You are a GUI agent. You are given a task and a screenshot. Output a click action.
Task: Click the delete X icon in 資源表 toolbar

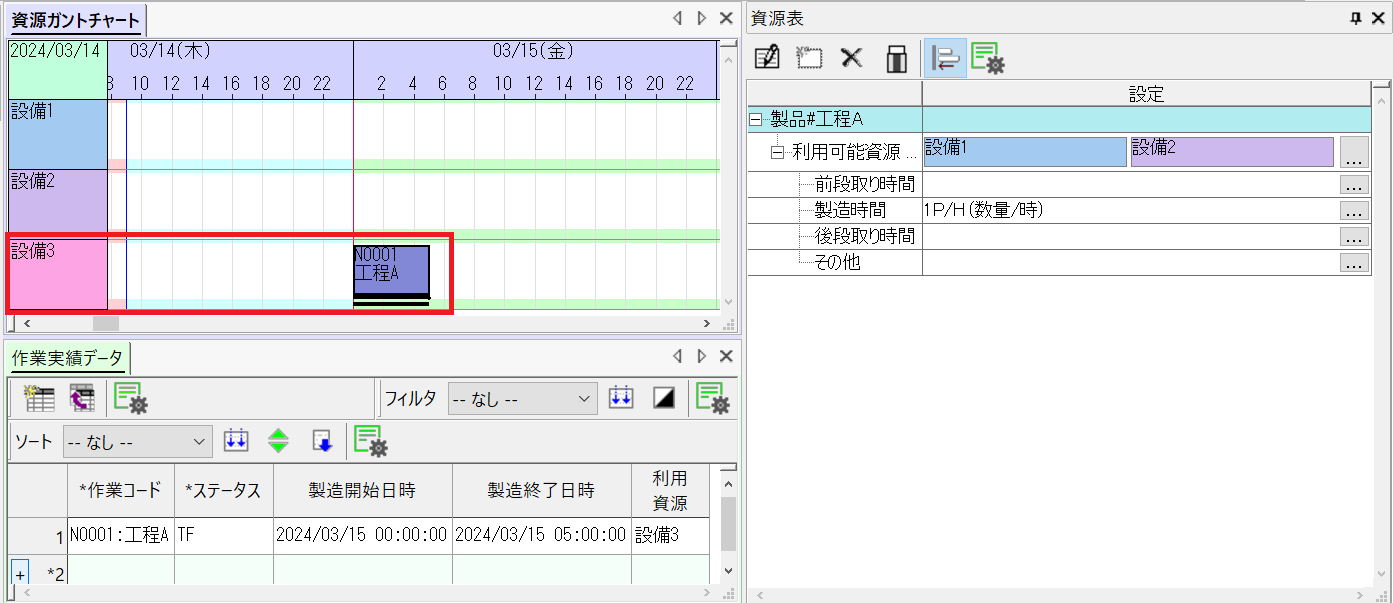pyautogui.click(x=851, y=58)
